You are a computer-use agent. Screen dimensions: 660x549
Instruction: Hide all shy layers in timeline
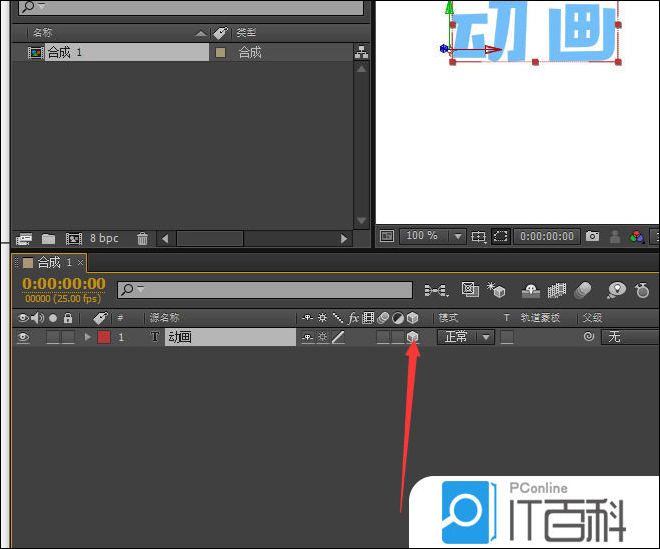[x=531, y=290]
